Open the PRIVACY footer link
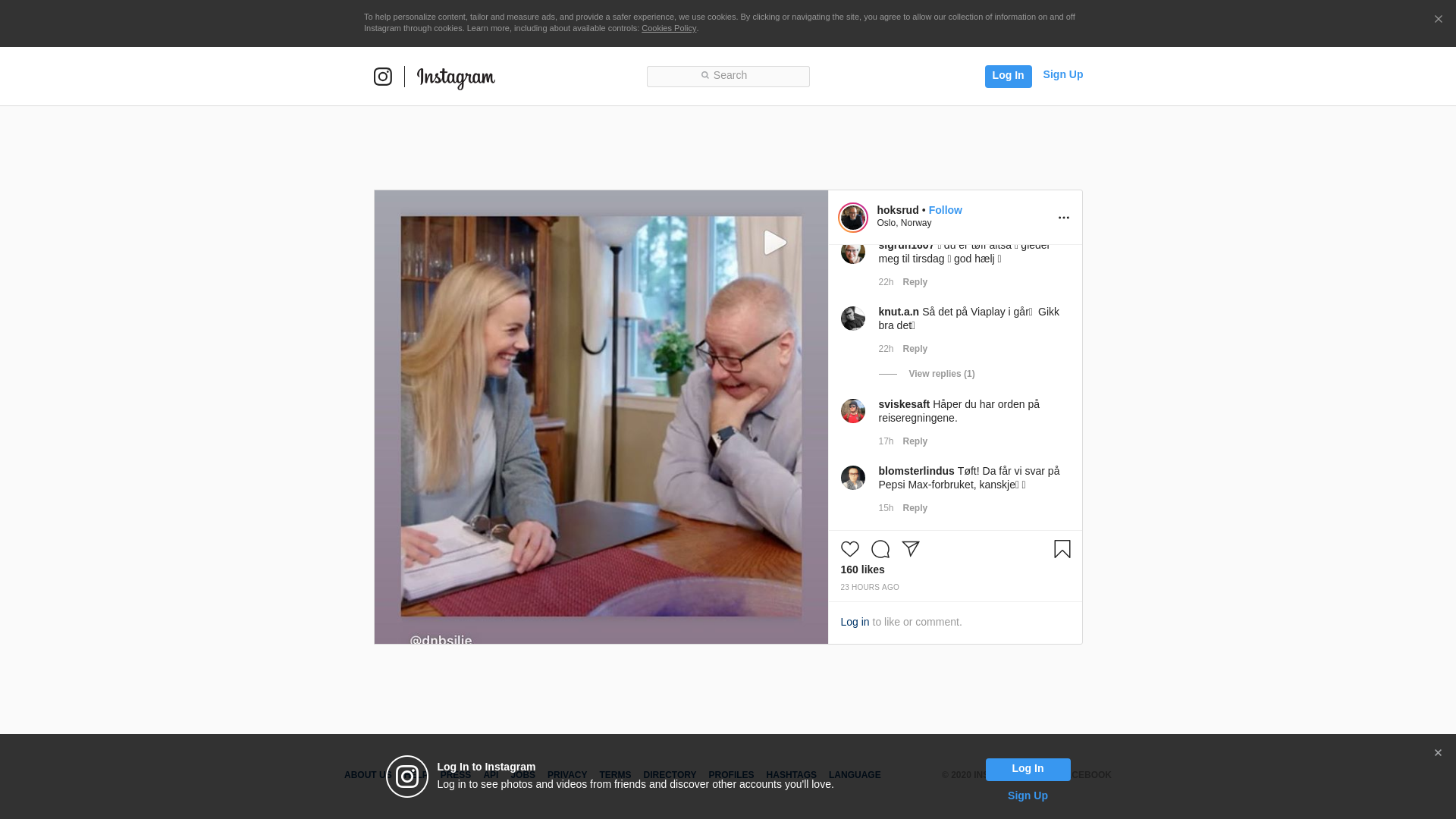 tap(567, 775)
